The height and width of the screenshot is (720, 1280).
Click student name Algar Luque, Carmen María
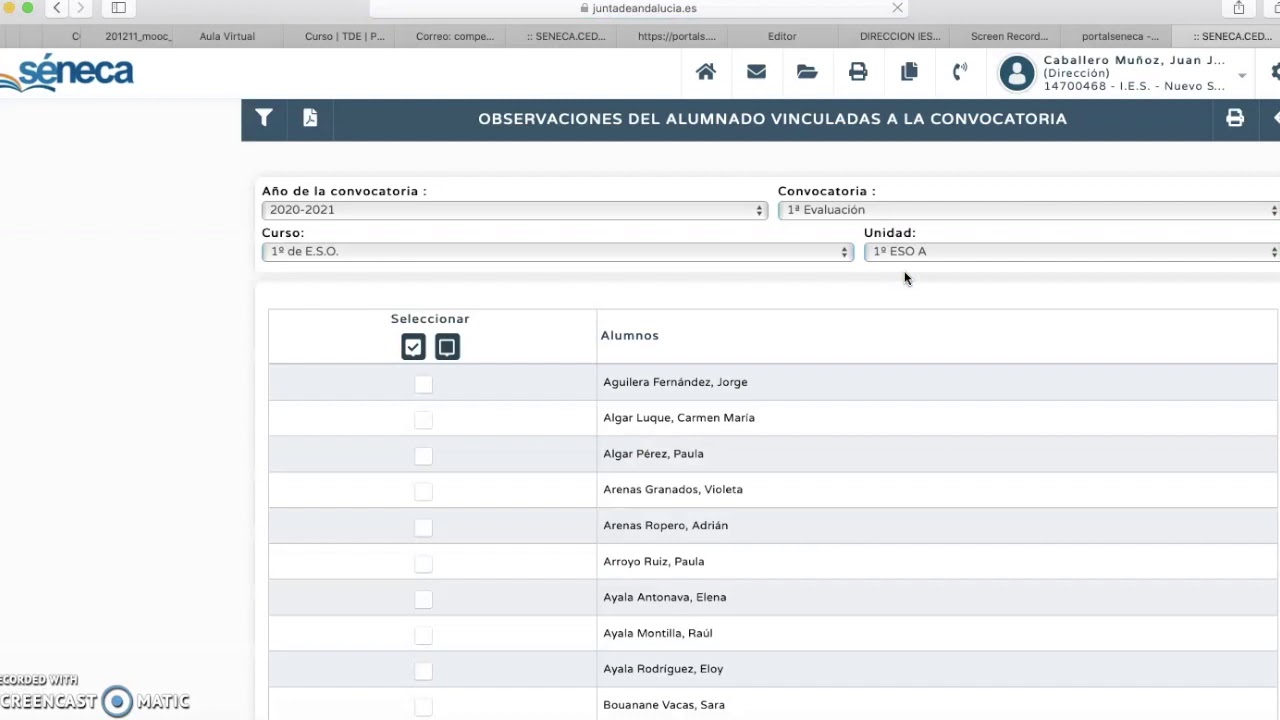coord(679,418)
